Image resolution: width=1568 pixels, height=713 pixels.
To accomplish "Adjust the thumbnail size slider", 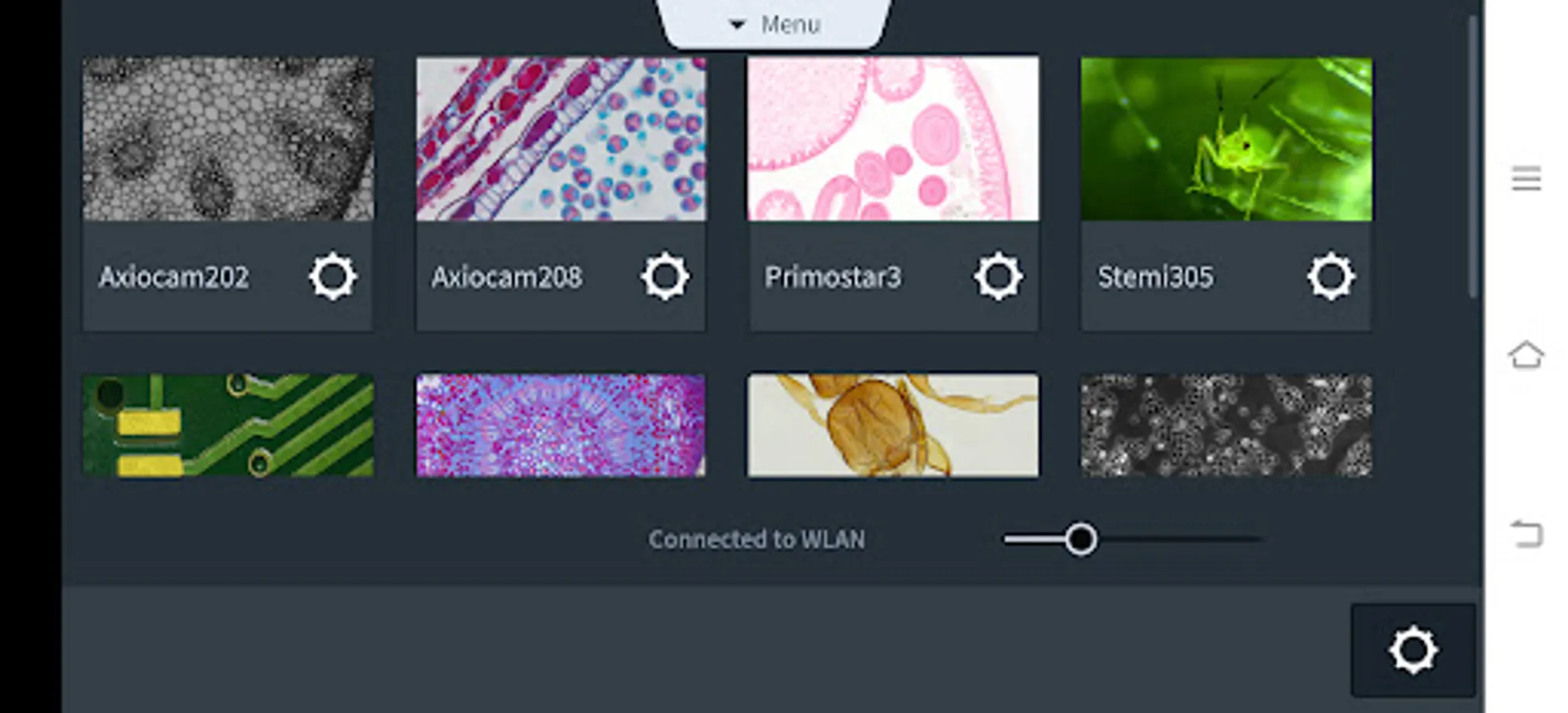I will pos(1133,540).
